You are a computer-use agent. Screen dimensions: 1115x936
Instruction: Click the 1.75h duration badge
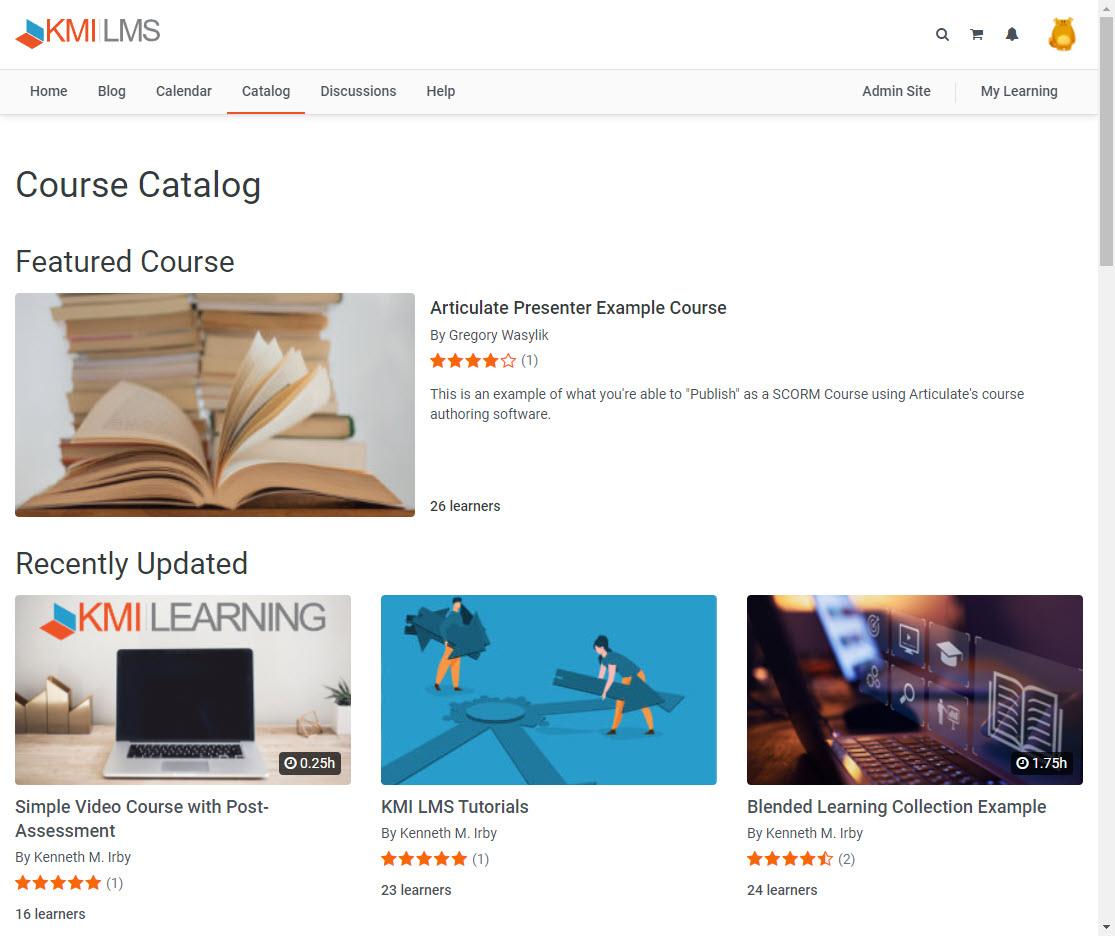point(1042,763)
